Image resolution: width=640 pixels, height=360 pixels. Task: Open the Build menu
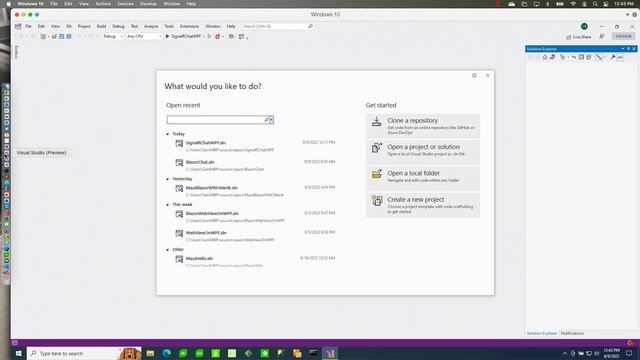coord(101,26)
